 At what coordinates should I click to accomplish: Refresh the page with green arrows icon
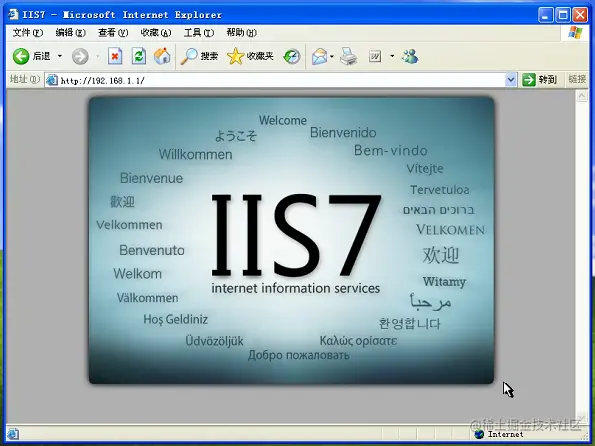tap(139, 56)
